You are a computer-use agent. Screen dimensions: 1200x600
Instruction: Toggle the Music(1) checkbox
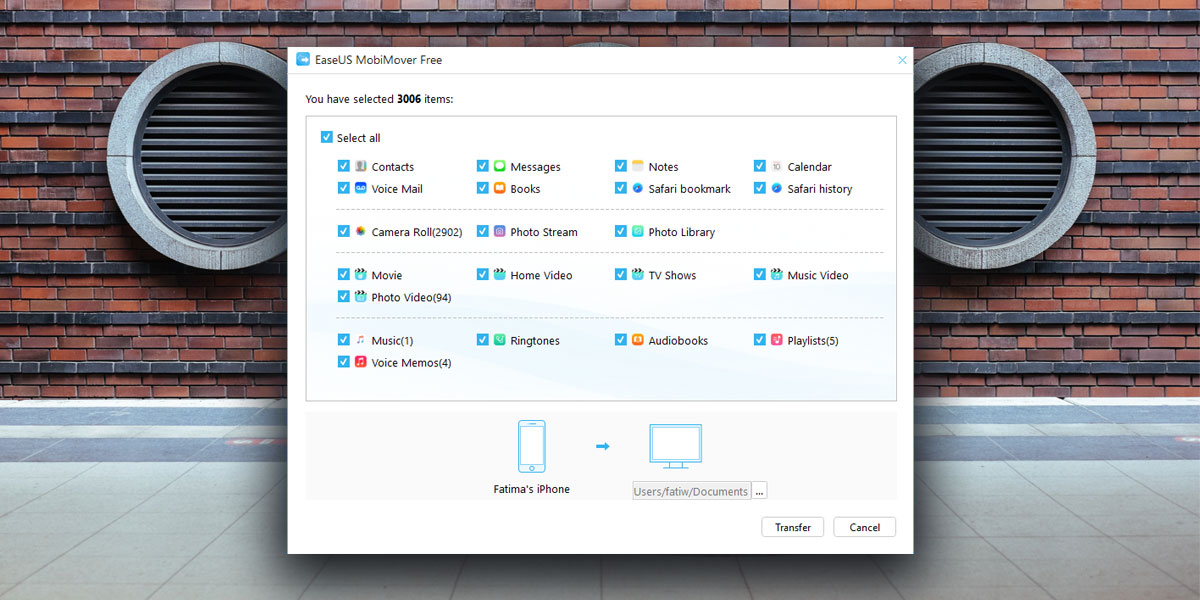point(343,340)
